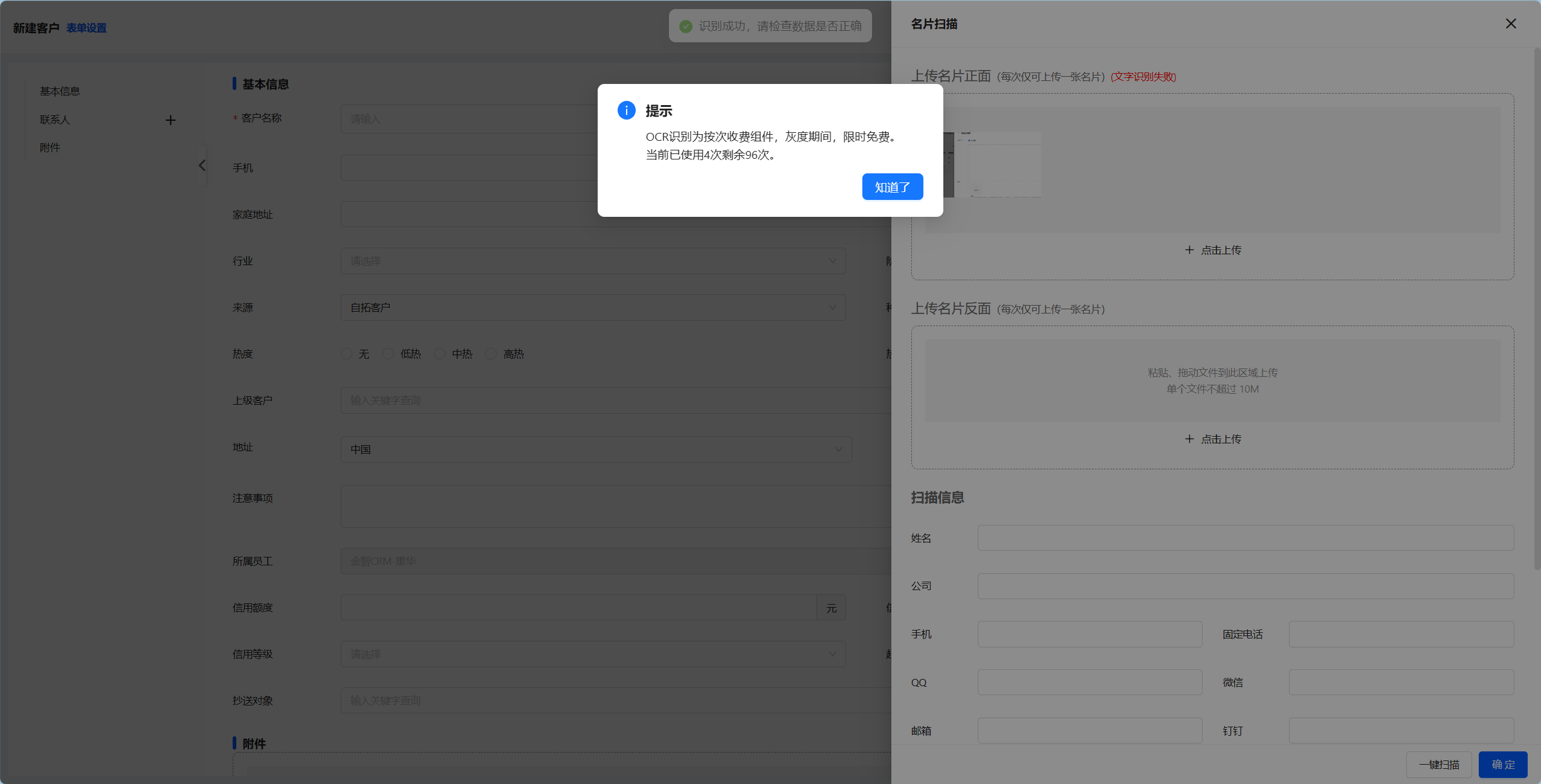Image resolution: width=1541 pixels, height=784 pixels.
Task: Close the 名片扫描 panel with X
Action: pyautogui.click(x=1510, y=24)
